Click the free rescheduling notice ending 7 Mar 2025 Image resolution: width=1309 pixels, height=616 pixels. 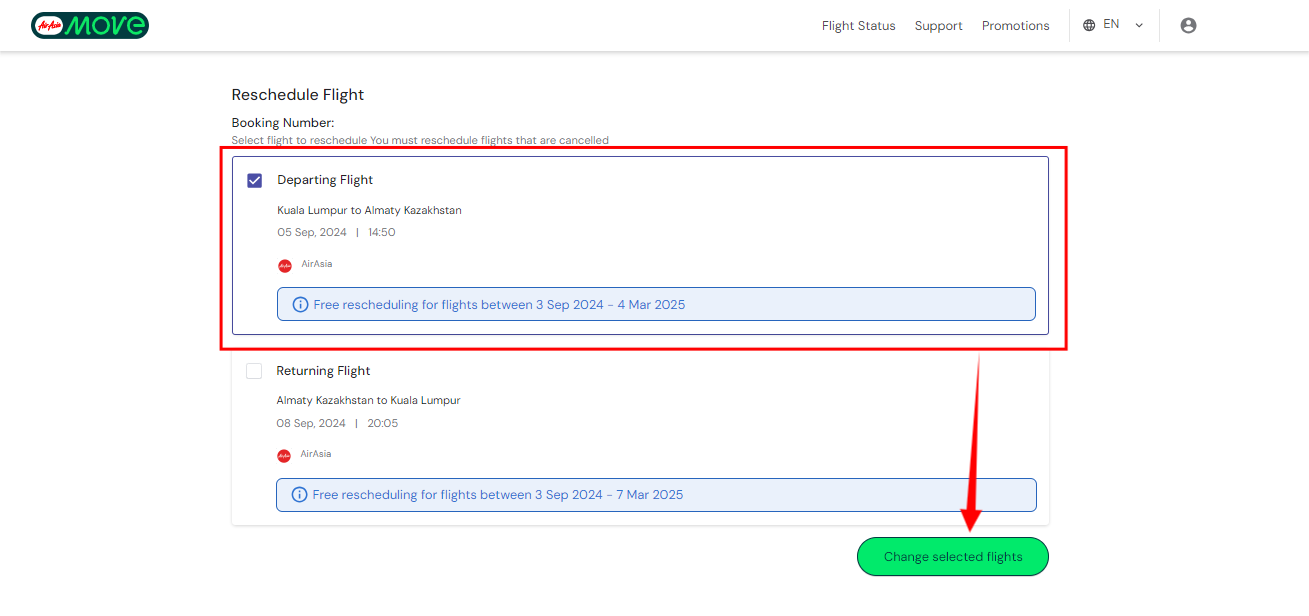click(x=656, y=495)
